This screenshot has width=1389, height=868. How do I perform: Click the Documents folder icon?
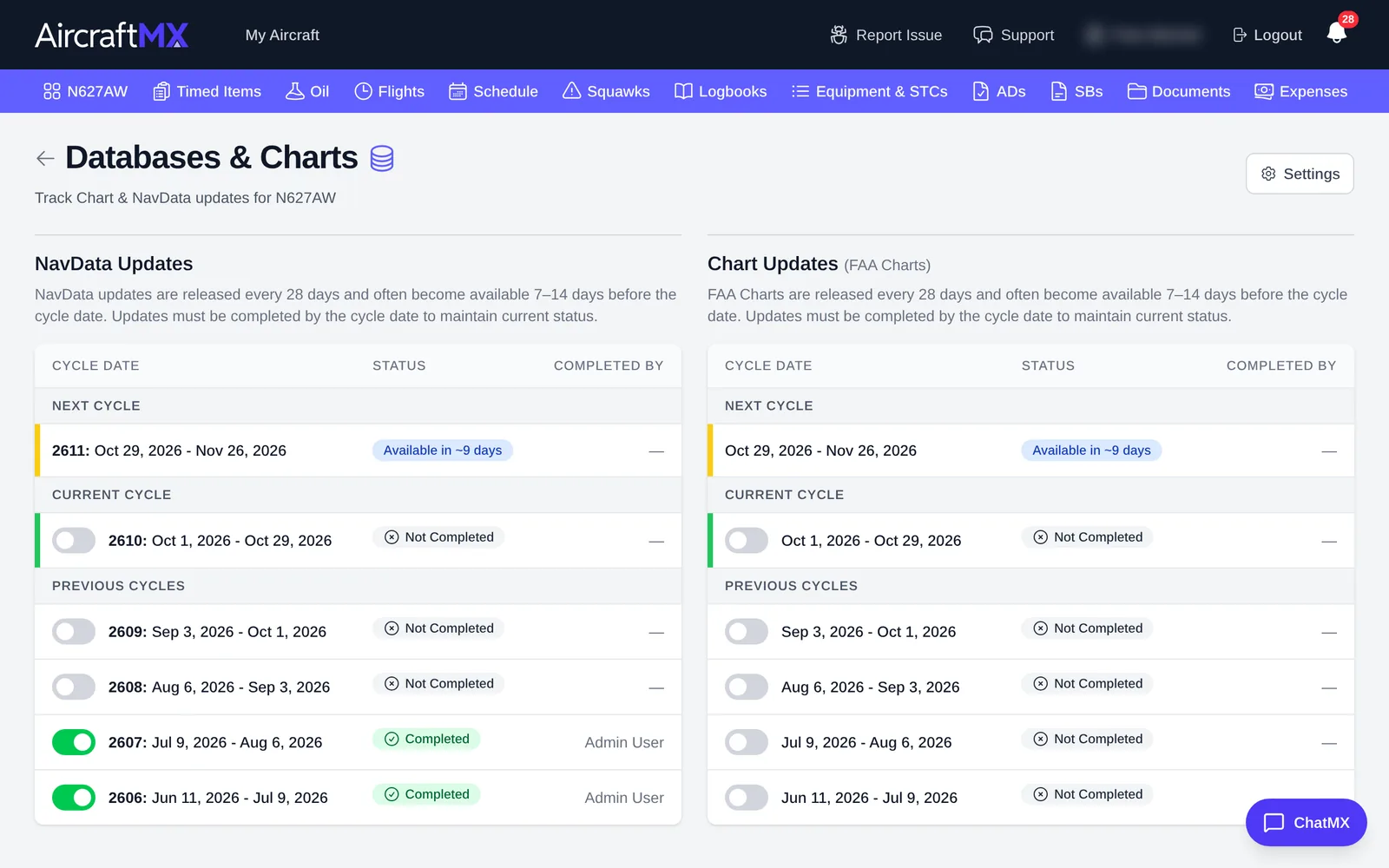pos(1136,91)
